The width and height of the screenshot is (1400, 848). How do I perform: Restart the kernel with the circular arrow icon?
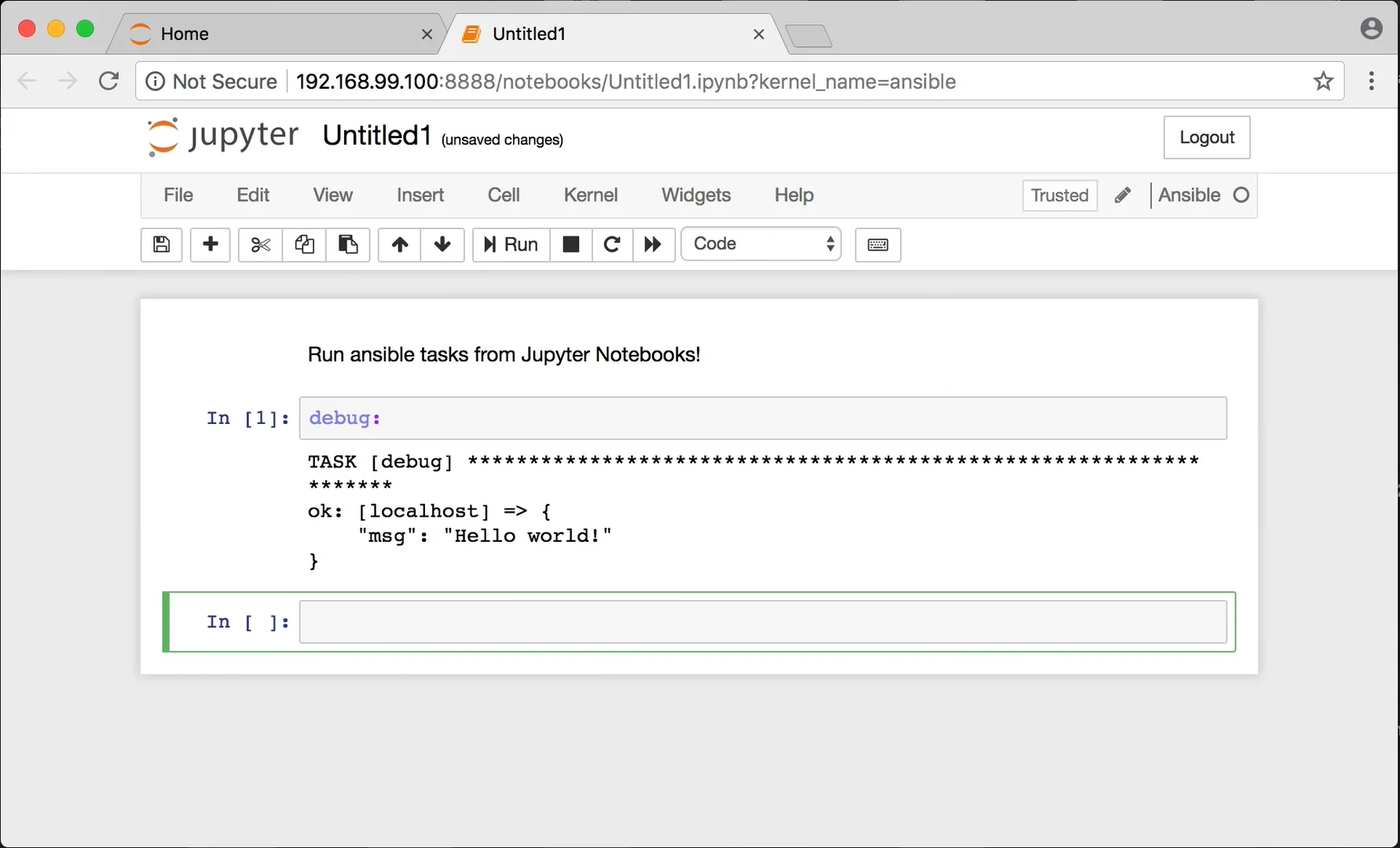[x=612, y=244]
